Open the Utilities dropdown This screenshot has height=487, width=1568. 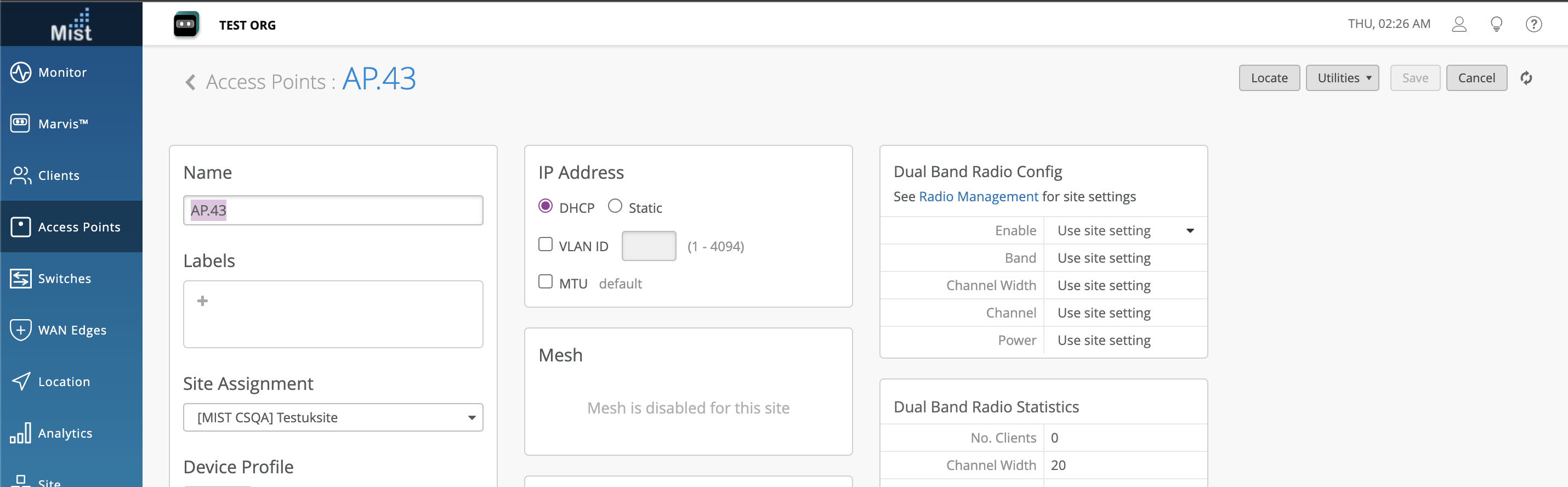1342,78
